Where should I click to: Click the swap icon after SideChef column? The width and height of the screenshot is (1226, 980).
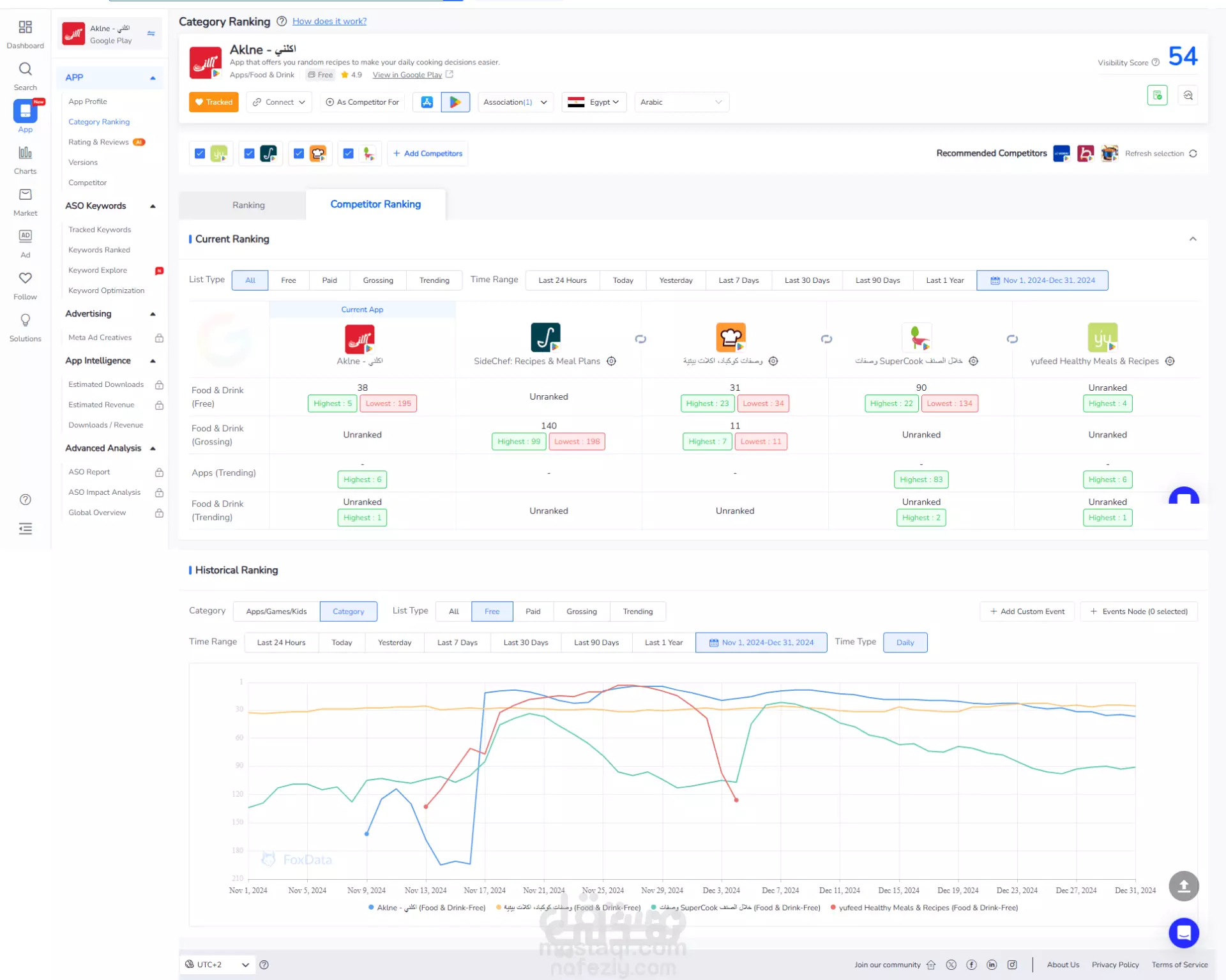point(640,339)
